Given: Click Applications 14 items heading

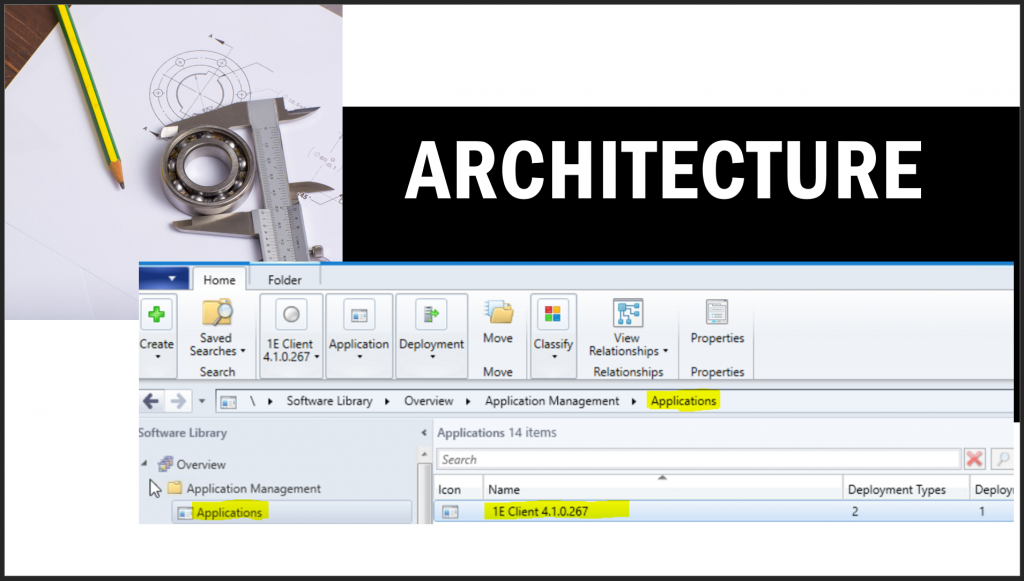Looking at the screenshot, I should click(496, 432).
